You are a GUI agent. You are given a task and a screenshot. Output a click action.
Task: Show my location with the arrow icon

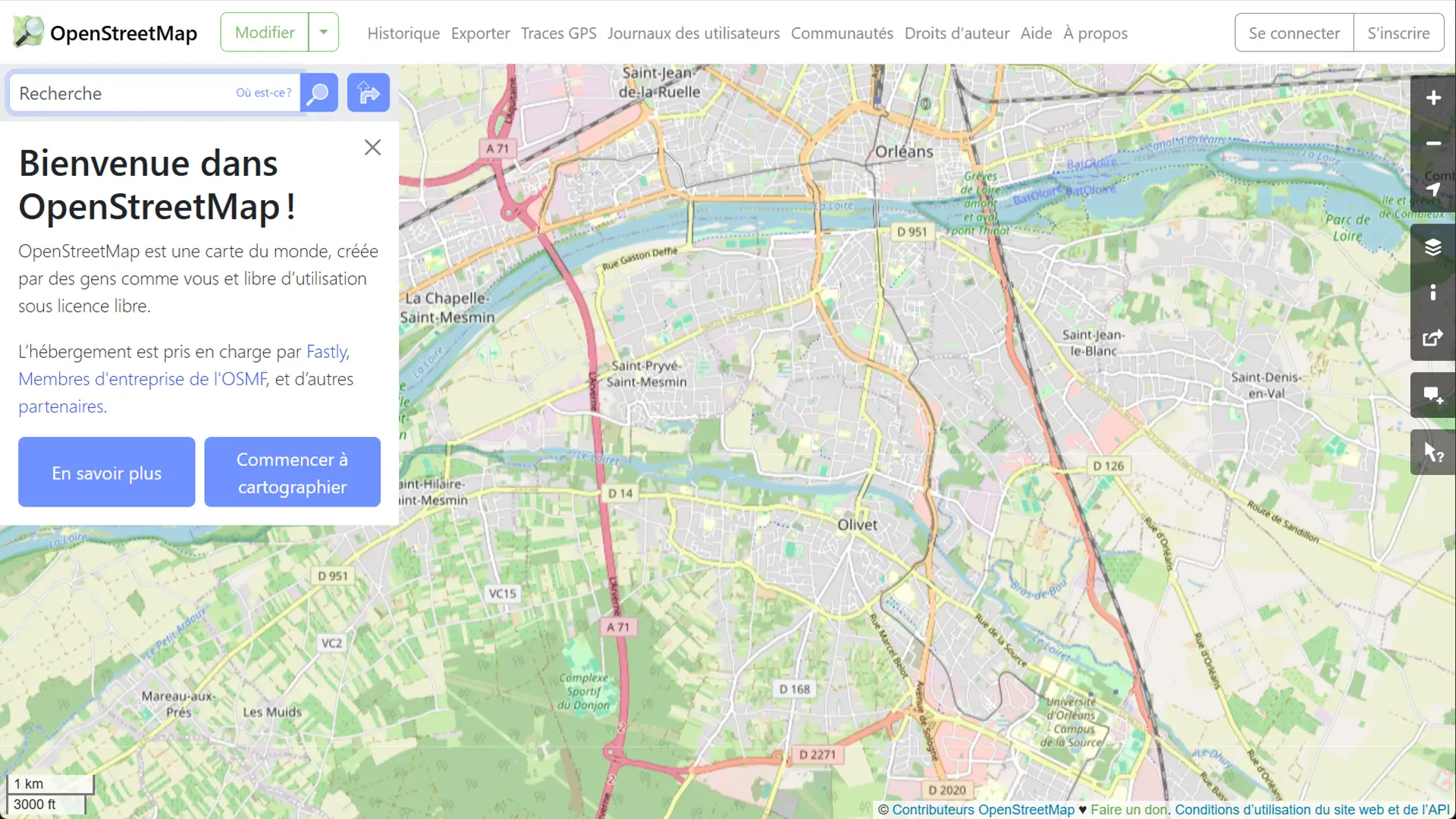point(1432,189)
